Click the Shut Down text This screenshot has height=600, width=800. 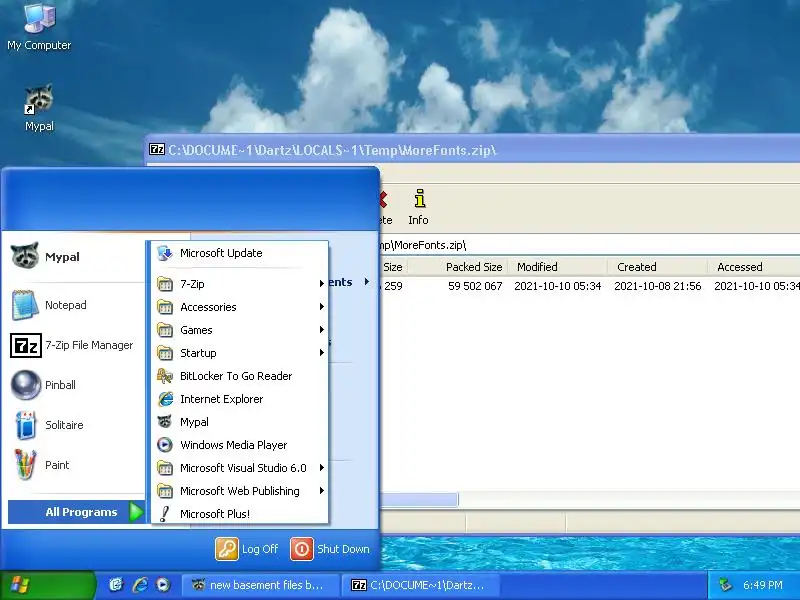click(343, 549)
